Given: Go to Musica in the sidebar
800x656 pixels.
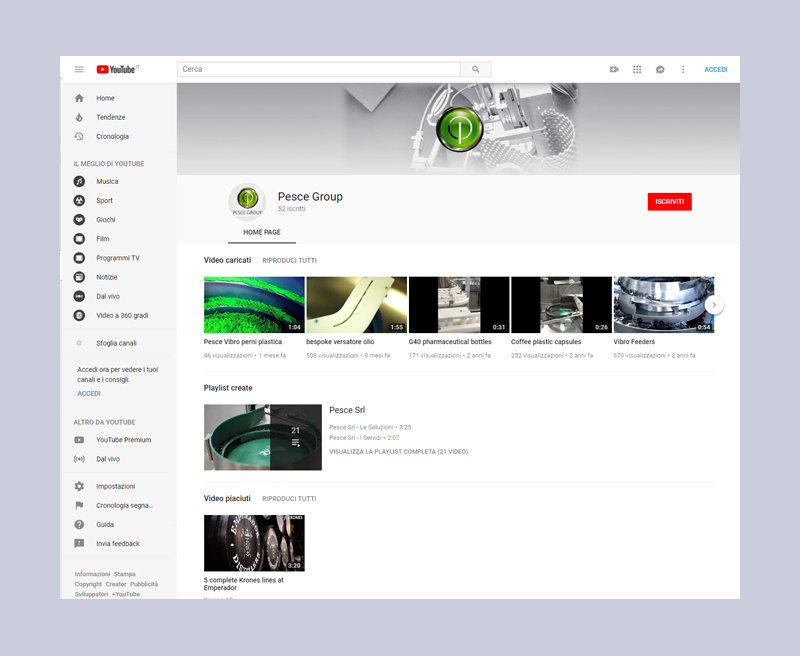Looking at the screenshot, I should click(107, 181).
